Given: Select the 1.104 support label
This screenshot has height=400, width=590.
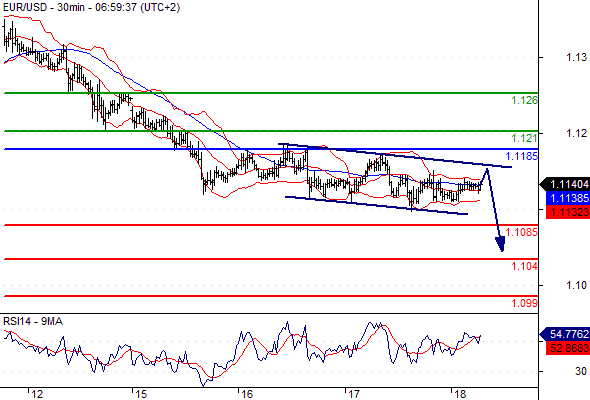Looking at the screenshot, I should (x=525, y=266).
